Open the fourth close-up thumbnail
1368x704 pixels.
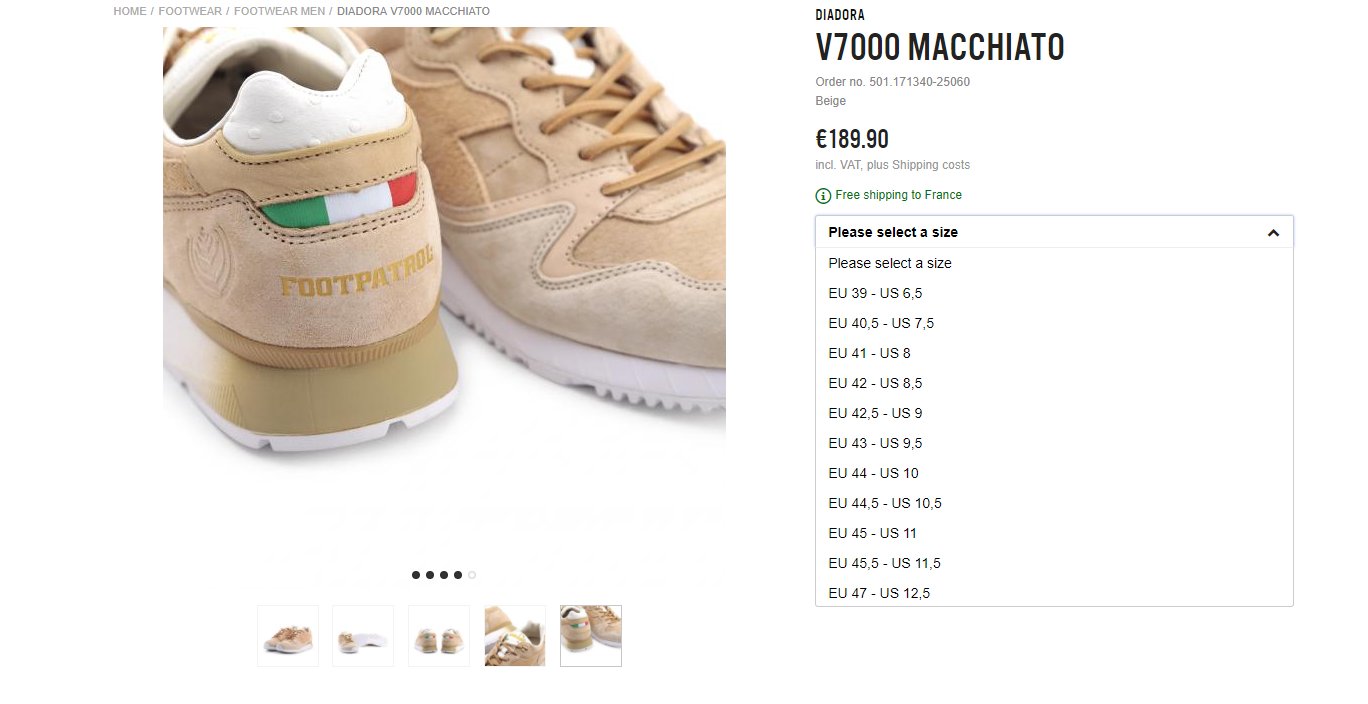(x=515, y=636)
